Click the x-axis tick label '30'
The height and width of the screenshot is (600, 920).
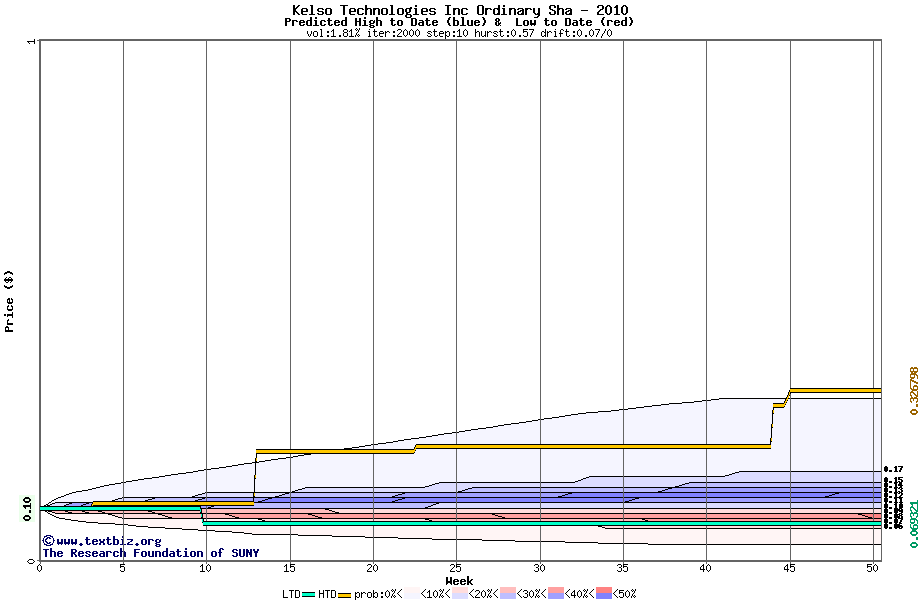(x=539, y=568)
